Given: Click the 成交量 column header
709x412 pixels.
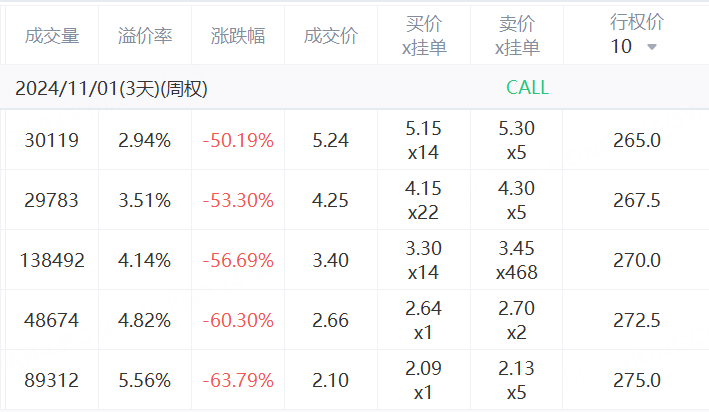Looking at the screenshot, I should [51, 36].
